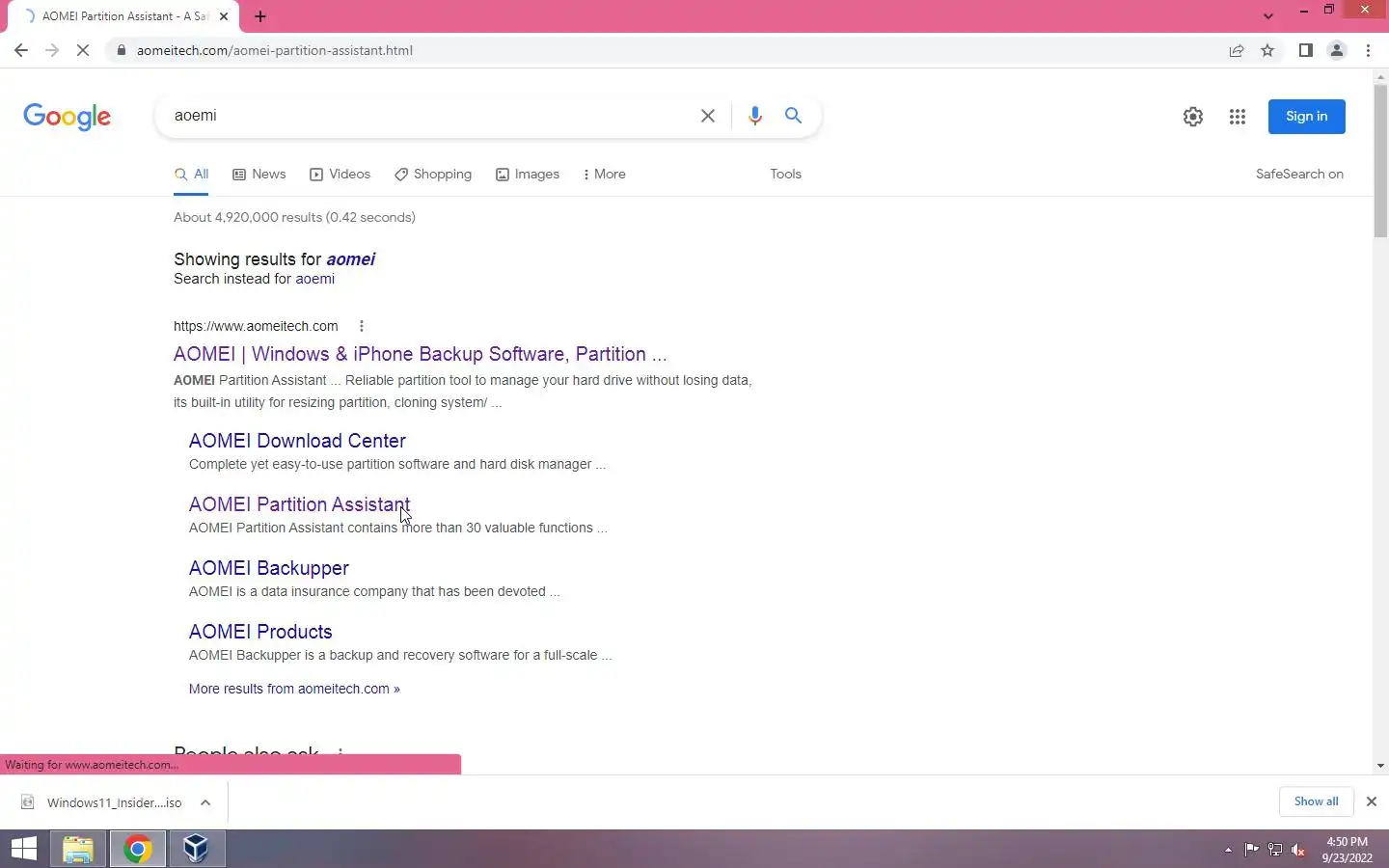The height and width of the screenshot is (868, 1389).
Task: Start a voice search with the microphone
Action: click(x=755, y=116)
